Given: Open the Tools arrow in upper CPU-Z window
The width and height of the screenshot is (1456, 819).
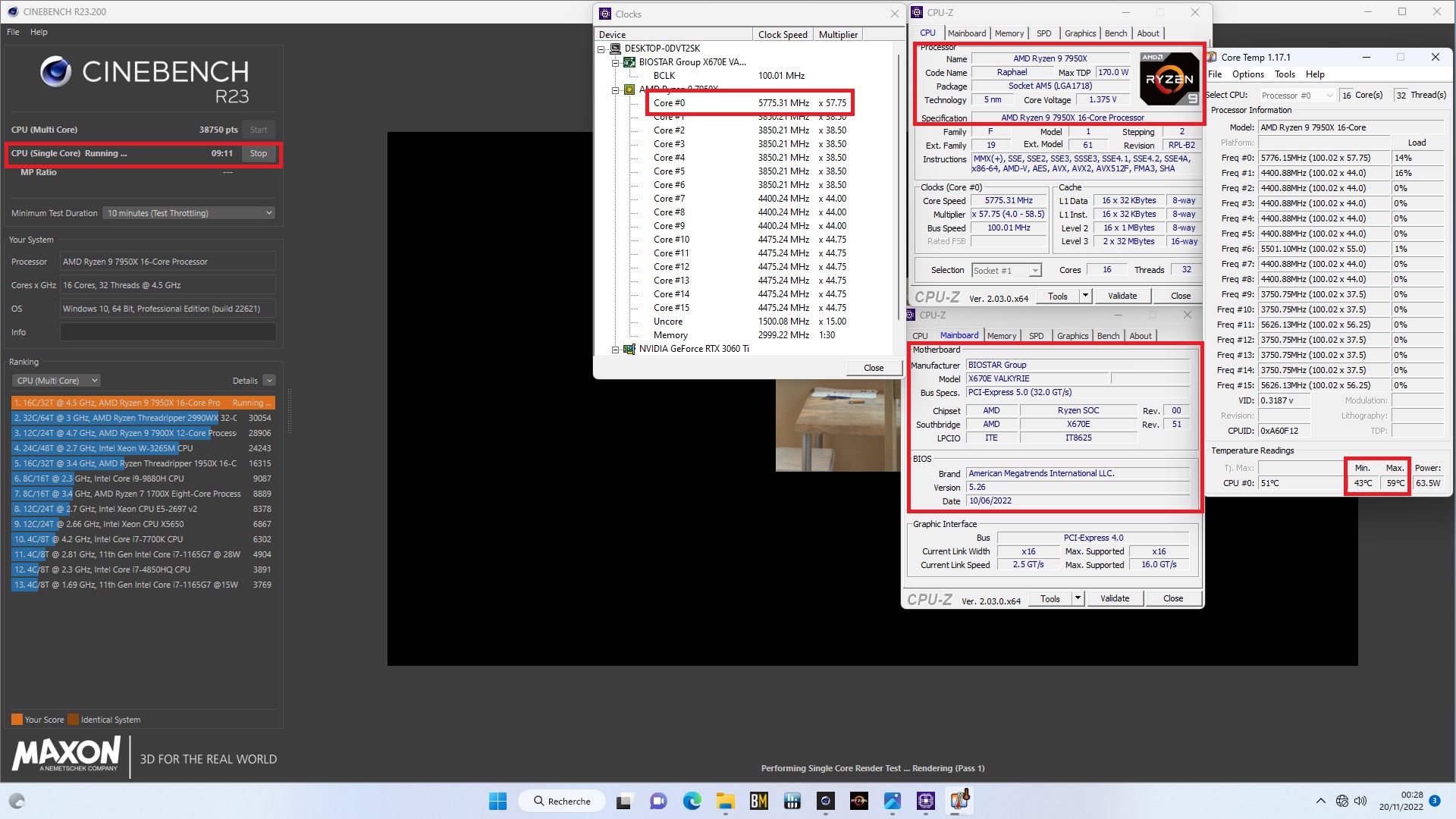Looking at the screenshot, I should point(1085,296).
